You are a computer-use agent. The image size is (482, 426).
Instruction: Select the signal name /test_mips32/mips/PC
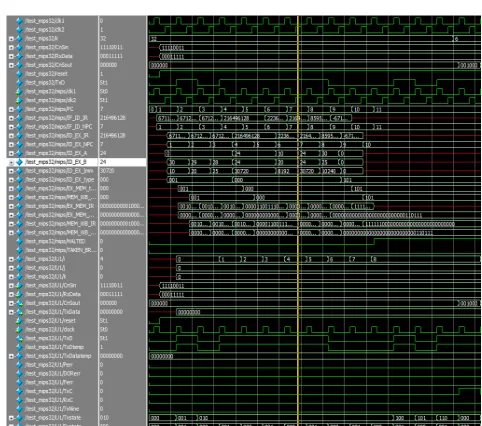[x=49, y=109]
